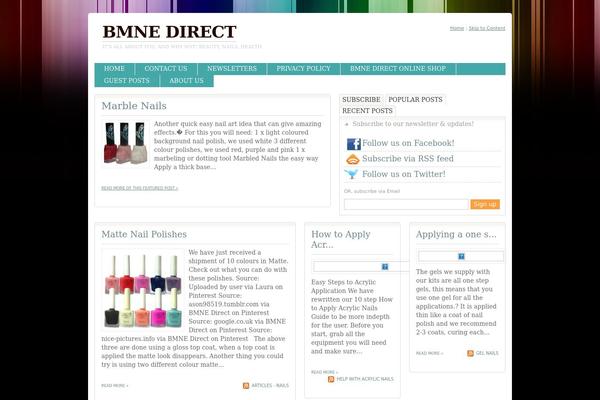Image resolution: width=600 pixels, height=400 pixels.
Task: Click the Twitter bird icon
Action: (x=351, y=175)
